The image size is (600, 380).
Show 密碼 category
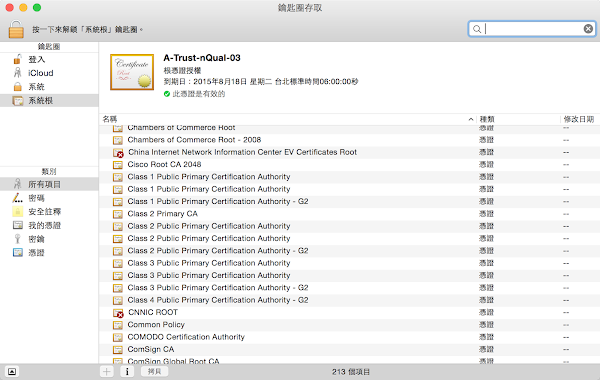pos(49,198)
